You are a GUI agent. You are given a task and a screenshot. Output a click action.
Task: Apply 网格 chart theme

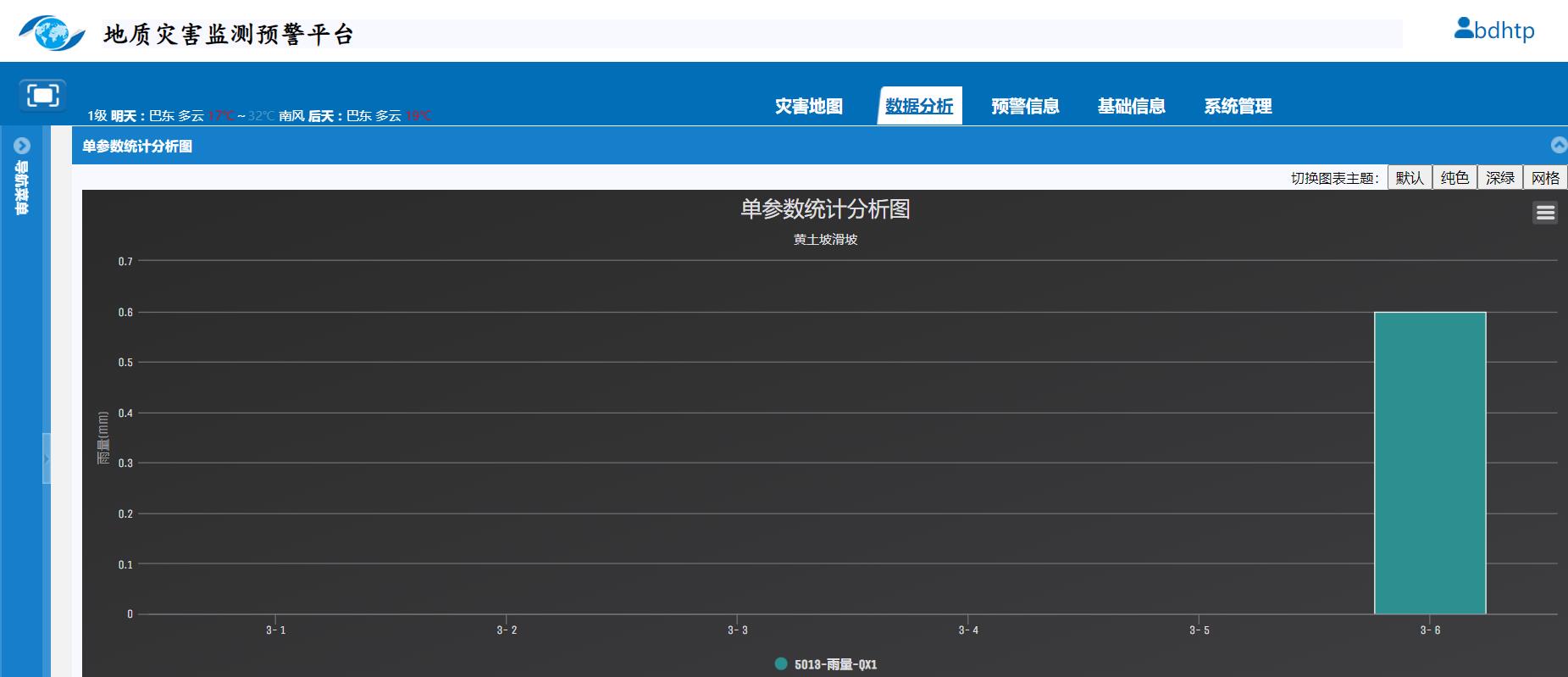point(1545,178)
